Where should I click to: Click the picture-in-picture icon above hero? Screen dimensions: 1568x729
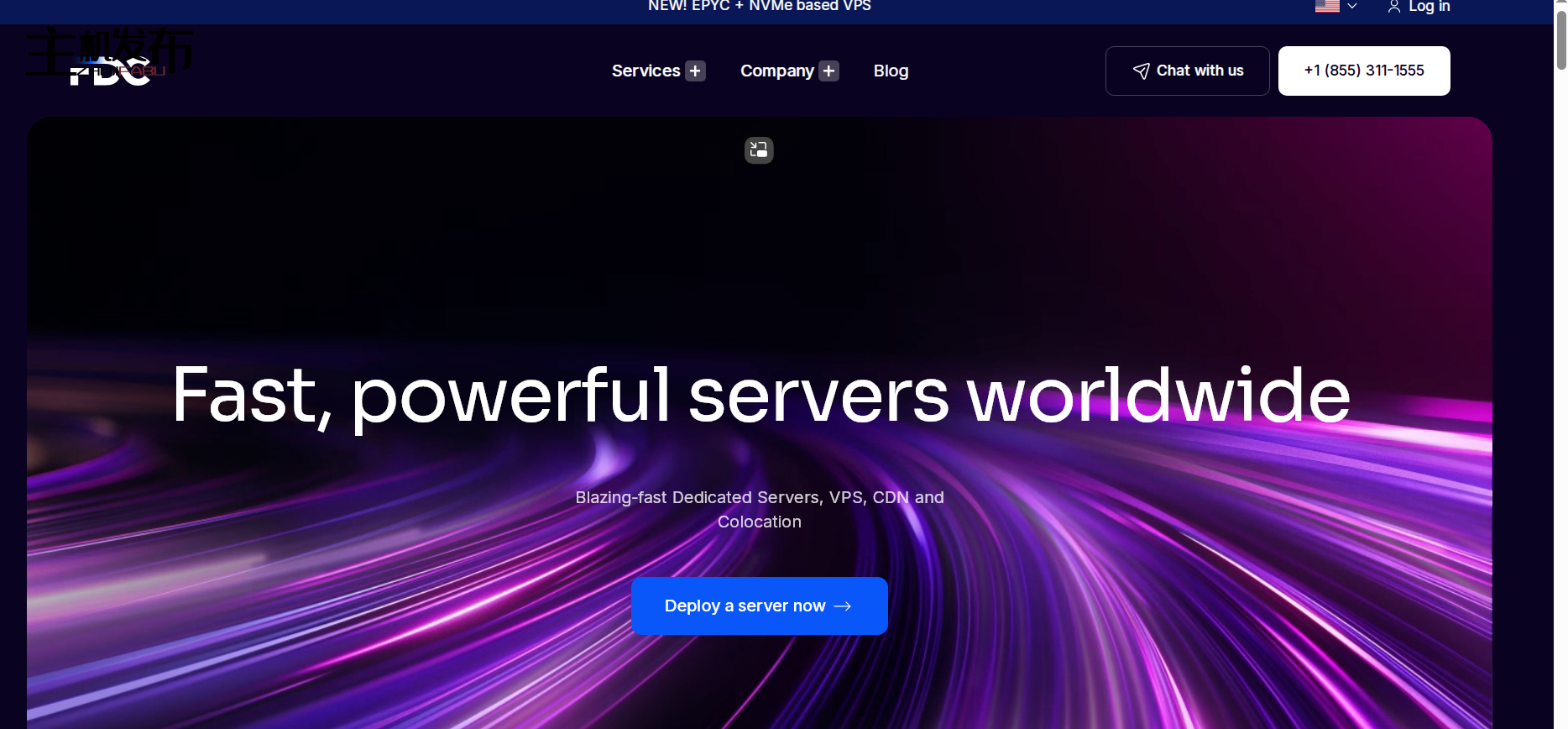click(x=759, y=150)
